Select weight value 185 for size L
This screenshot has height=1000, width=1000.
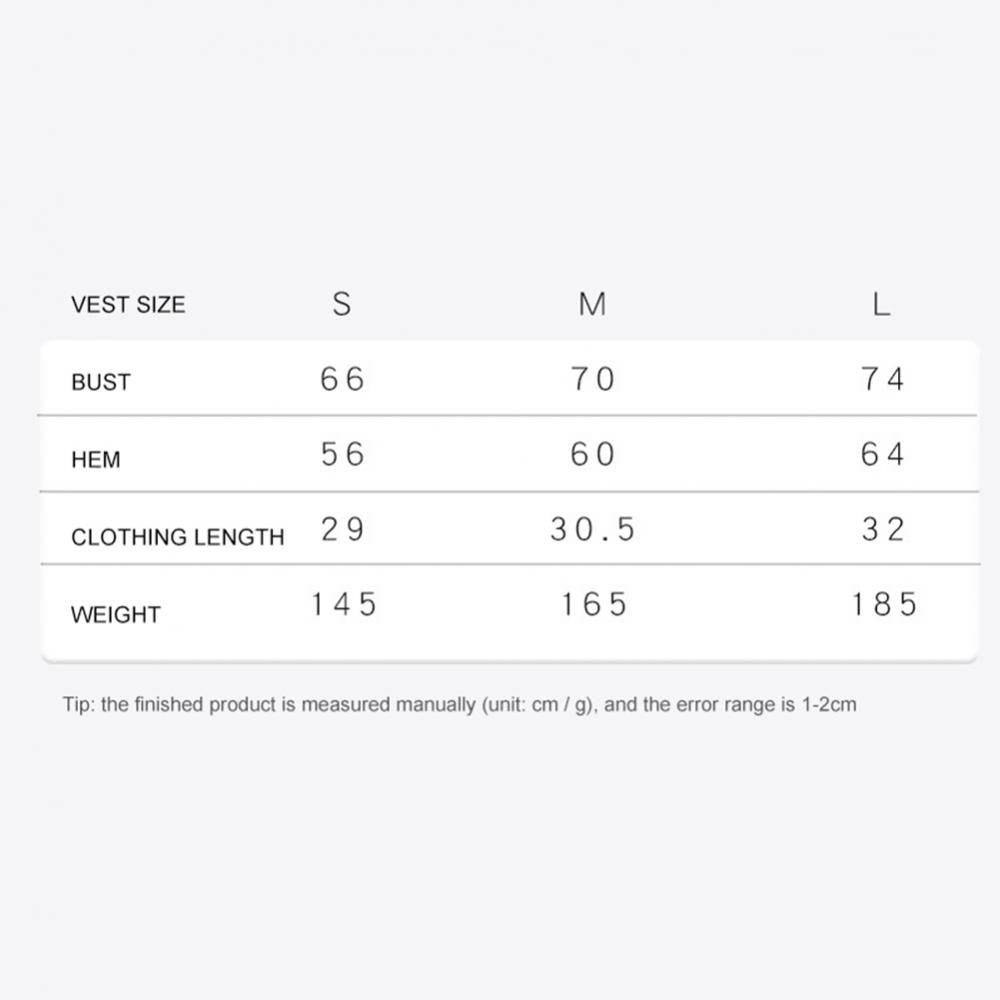tap(884, 605)
